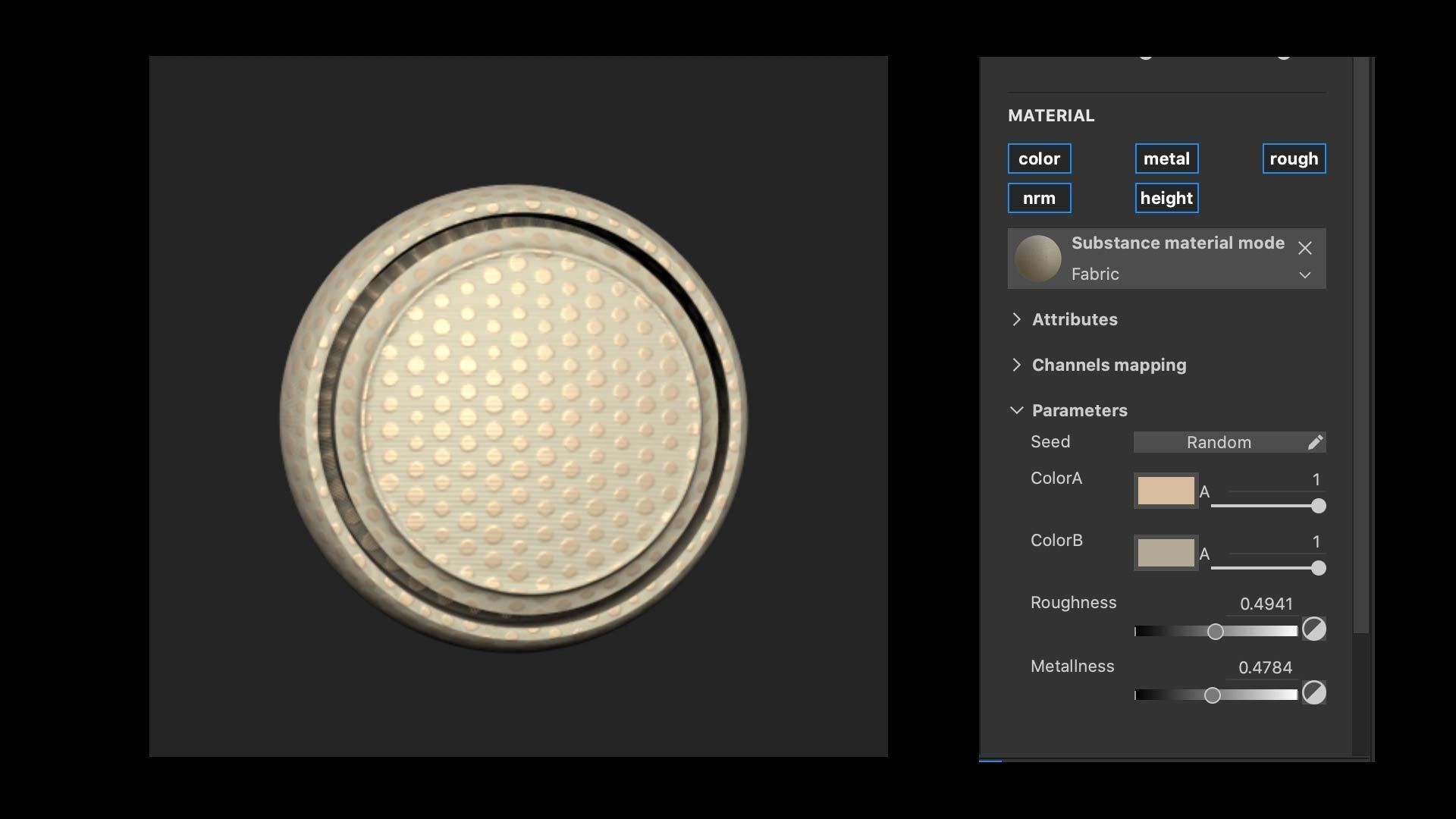Viewport: 1456px width, 819px height.
Task: Click the Fabric material sphere thumbnail
Action: tap(1037, 259)
